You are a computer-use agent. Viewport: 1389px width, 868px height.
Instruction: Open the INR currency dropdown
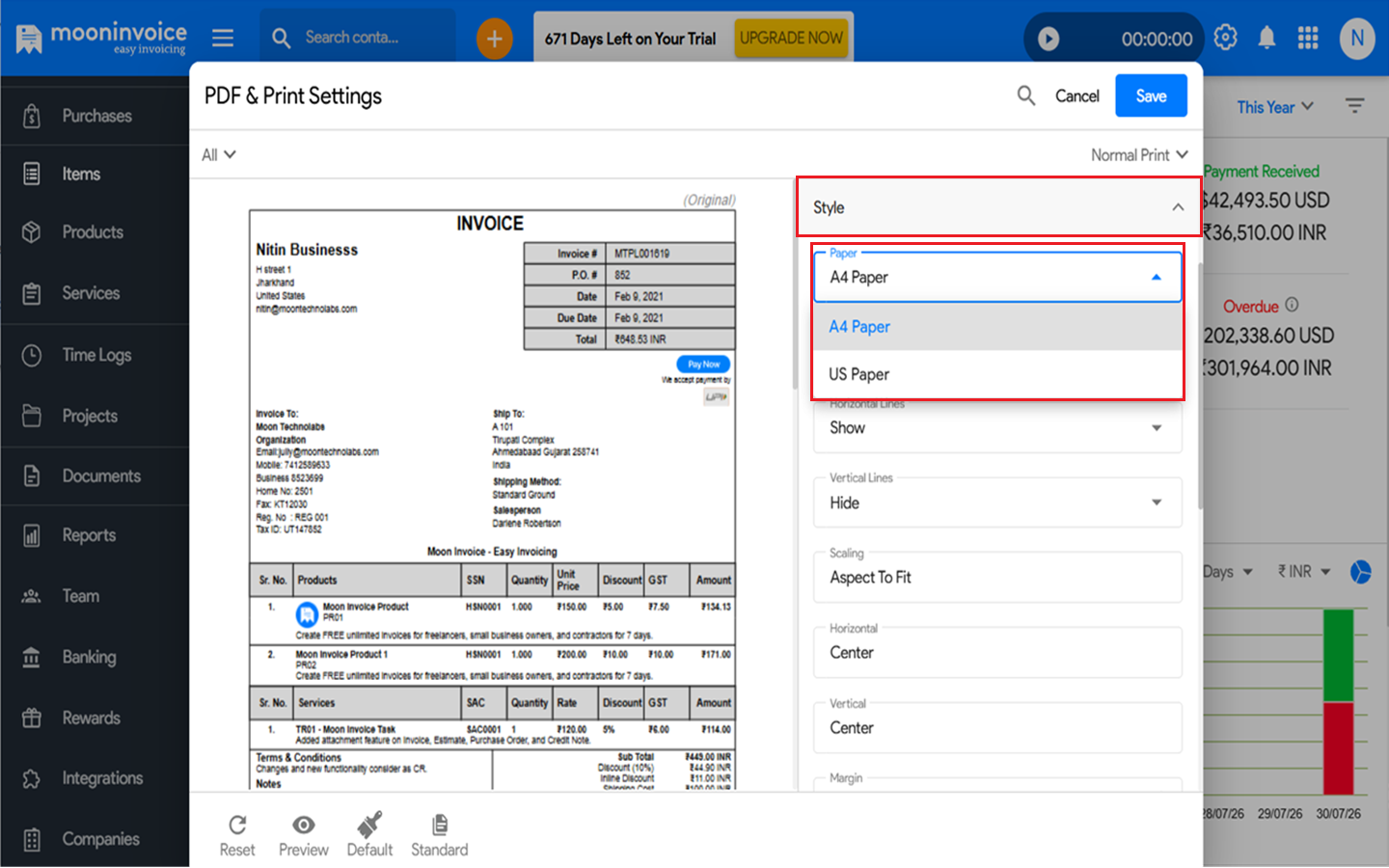tap(1304, 572)
